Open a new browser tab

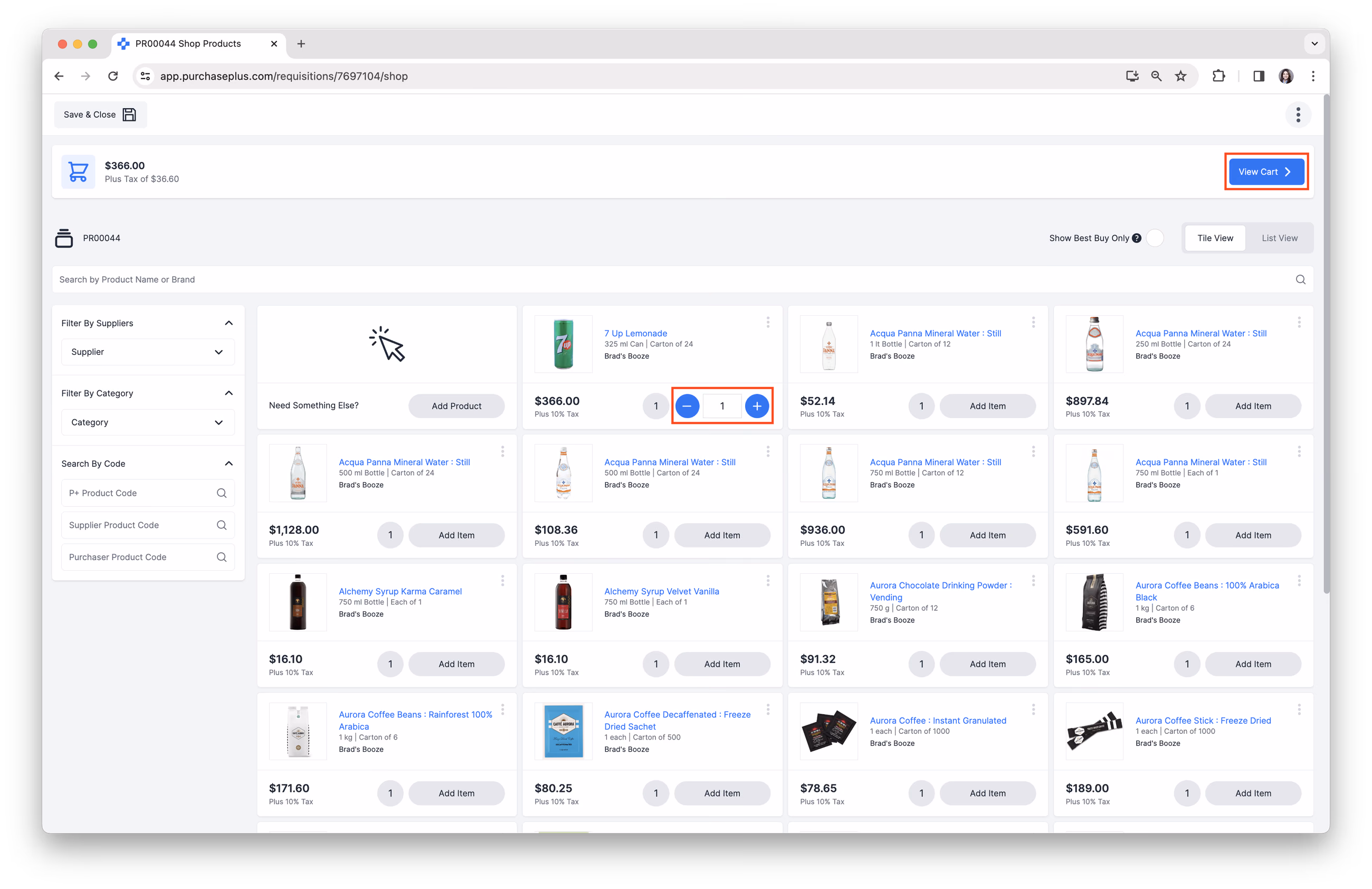(x=301, y=44)
